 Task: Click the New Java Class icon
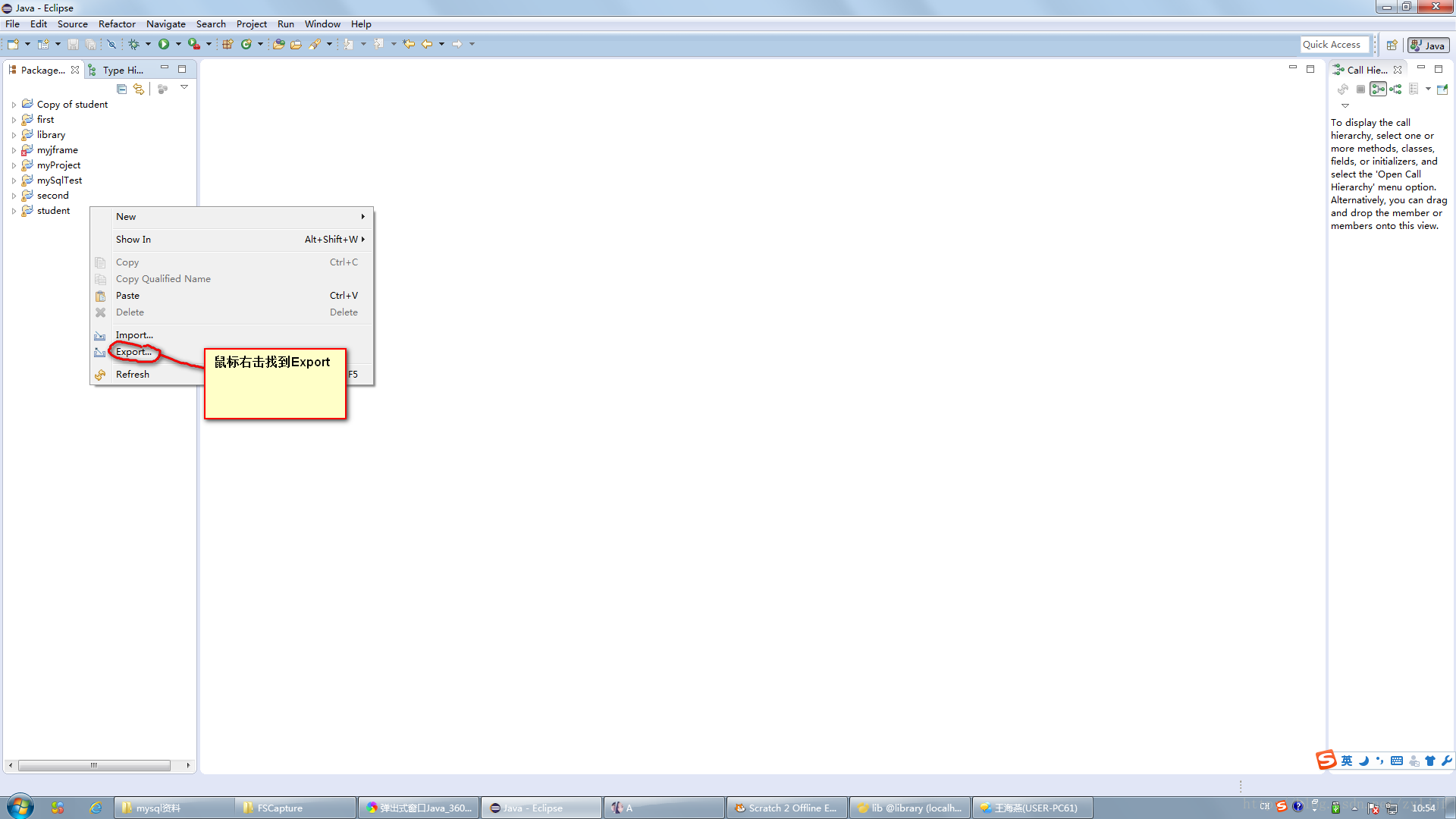click(x=246, y=44)
